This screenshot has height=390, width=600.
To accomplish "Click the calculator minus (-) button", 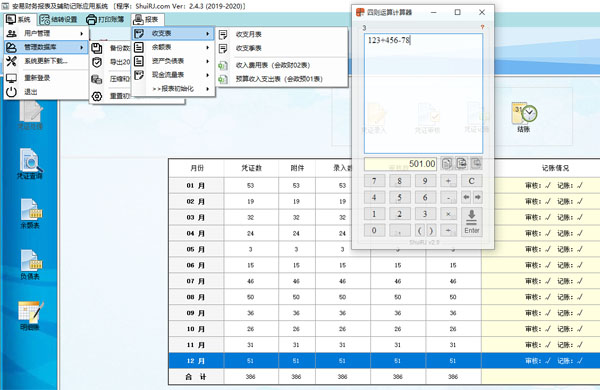I will (x=448, y=197).
